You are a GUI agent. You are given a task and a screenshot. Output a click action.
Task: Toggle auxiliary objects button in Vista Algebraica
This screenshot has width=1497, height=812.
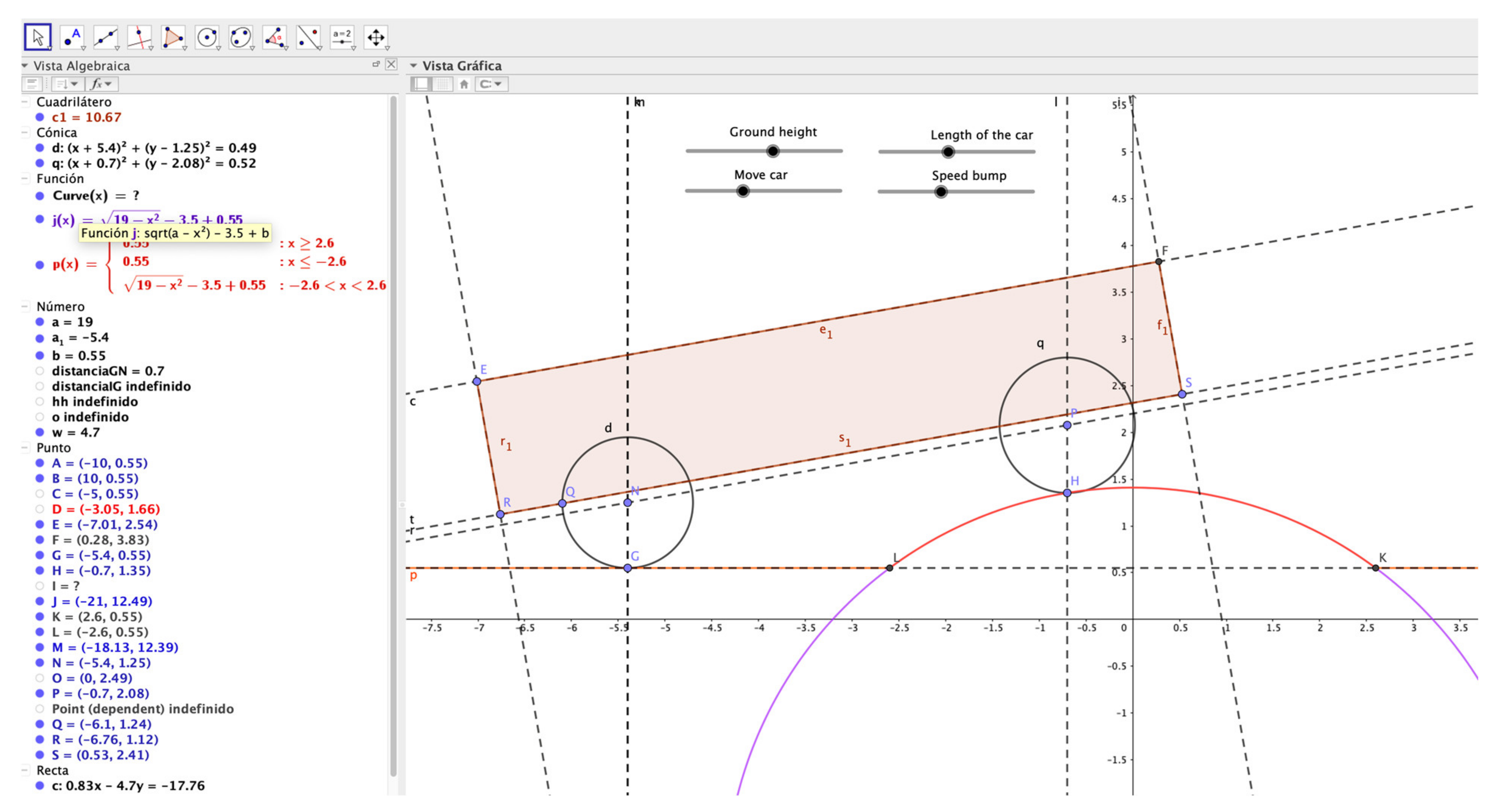point(32,84)
